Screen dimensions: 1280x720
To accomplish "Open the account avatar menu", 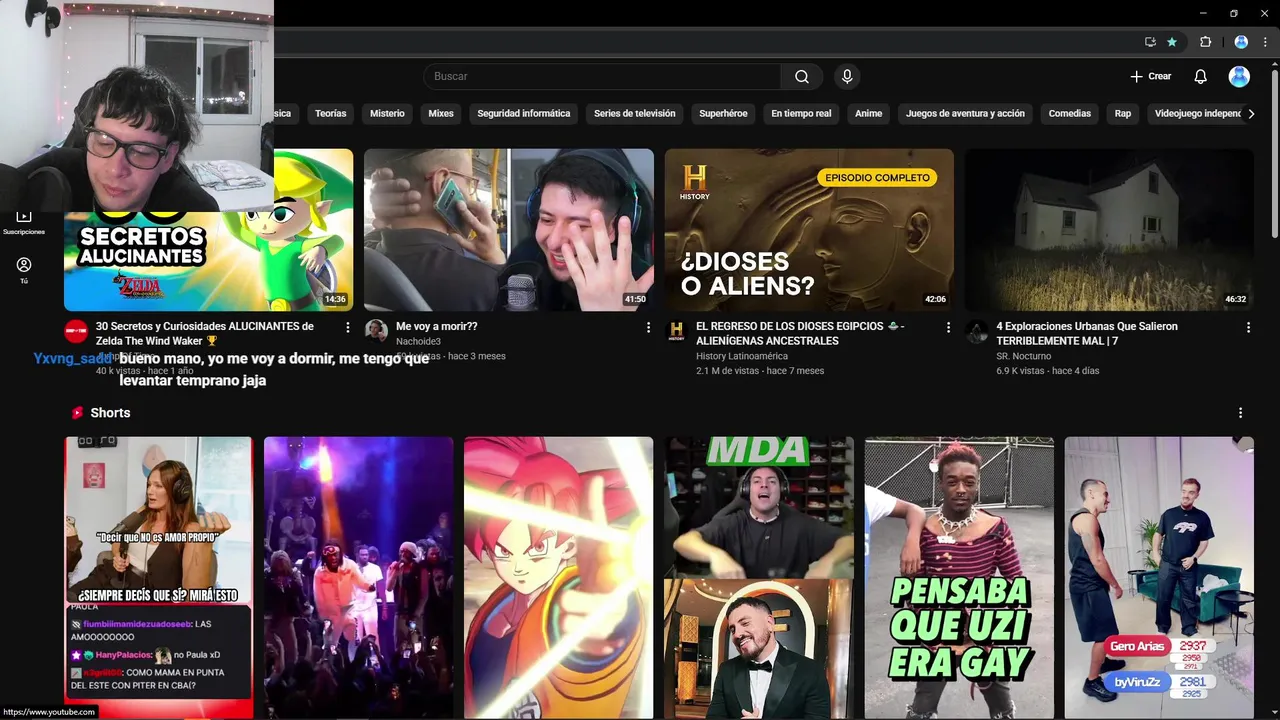I will pos(1239,77).
